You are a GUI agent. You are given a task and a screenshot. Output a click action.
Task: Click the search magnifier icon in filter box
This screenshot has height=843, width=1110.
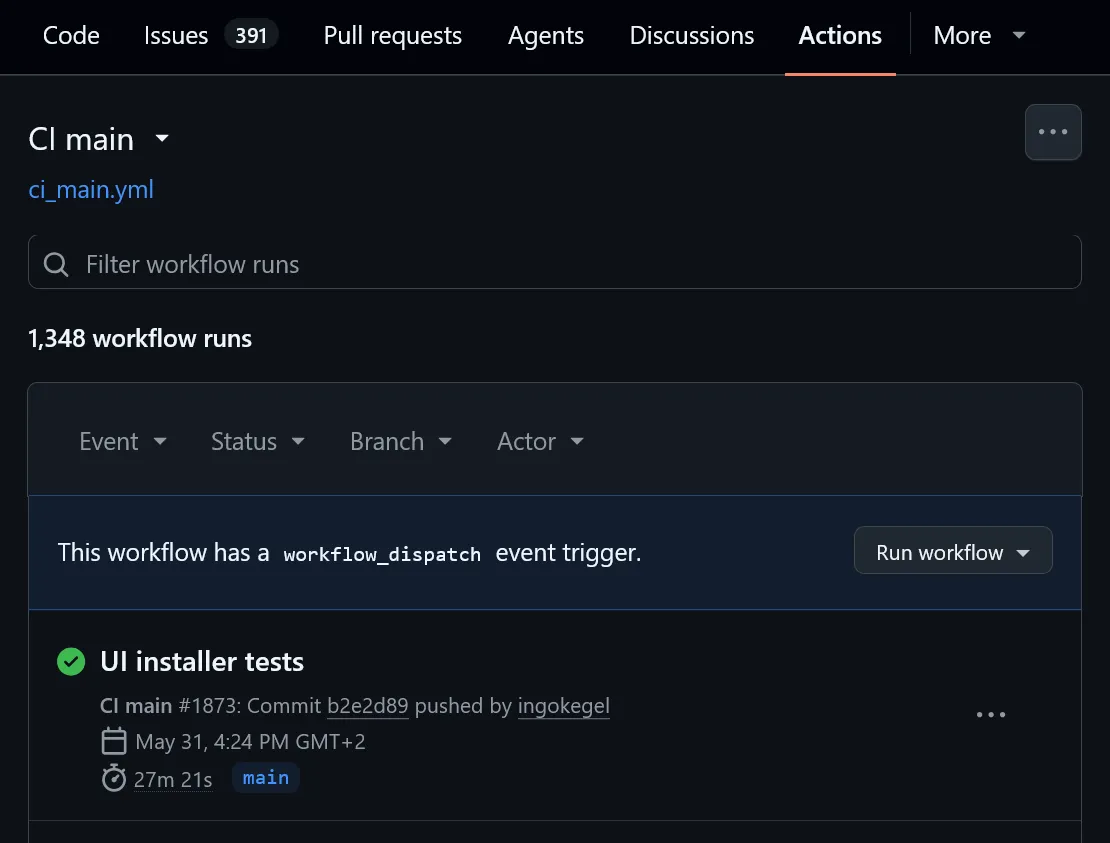coord(56,265)
